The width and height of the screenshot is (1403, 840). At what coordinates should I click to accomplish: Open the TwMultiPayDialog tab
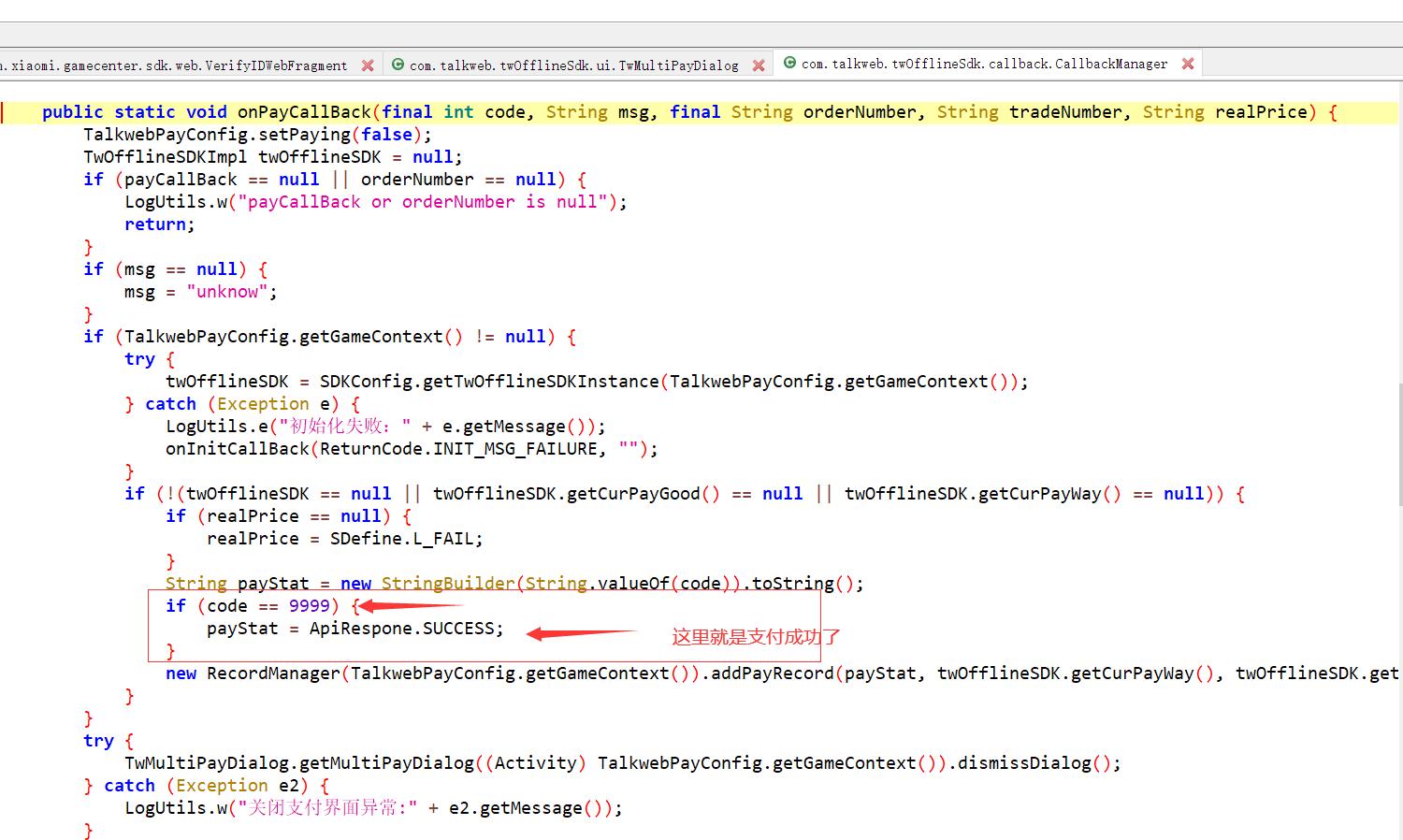[x=573, y=65]
